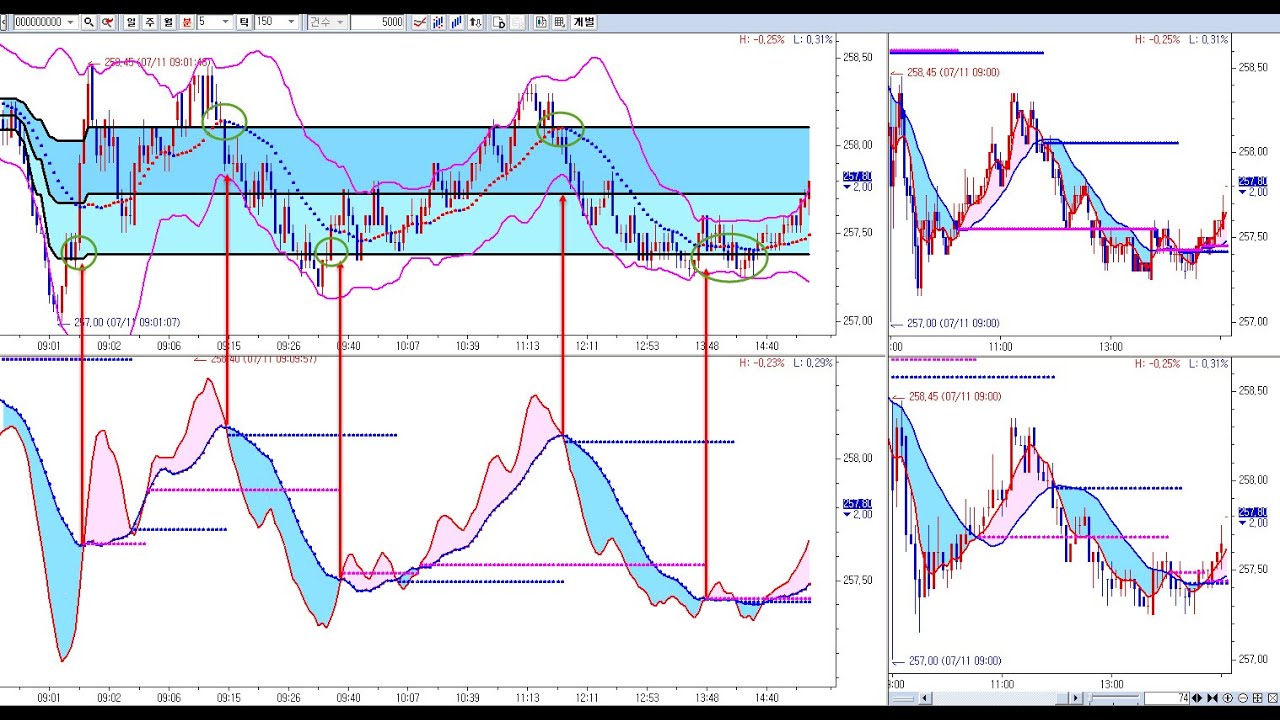Click the compress horizontal spacing arrows icon

click(x=1213, y=698)
